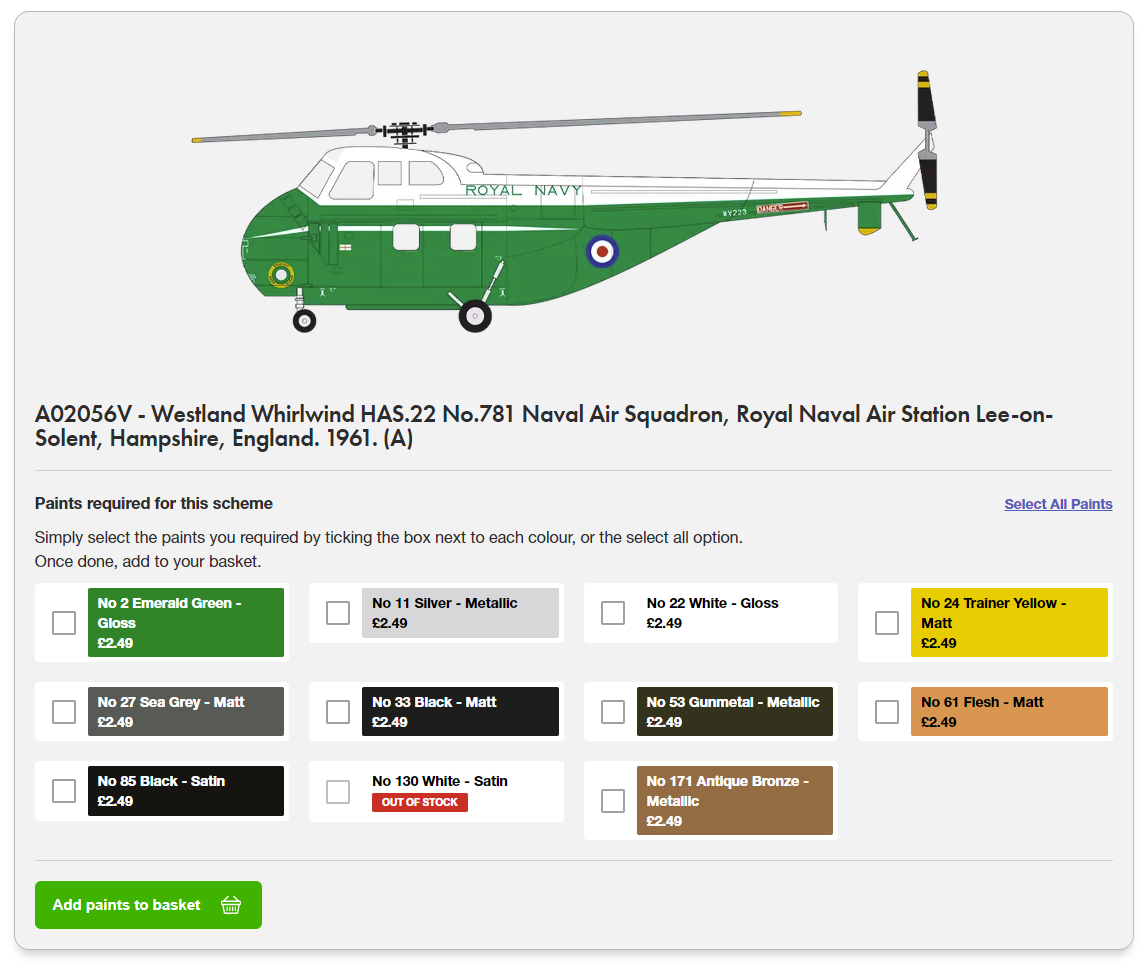Image resolution: width=1147 pixels, height=969 pixels.
Task: Tick the No 22 White Gloss checkbox
Action: 613,613
